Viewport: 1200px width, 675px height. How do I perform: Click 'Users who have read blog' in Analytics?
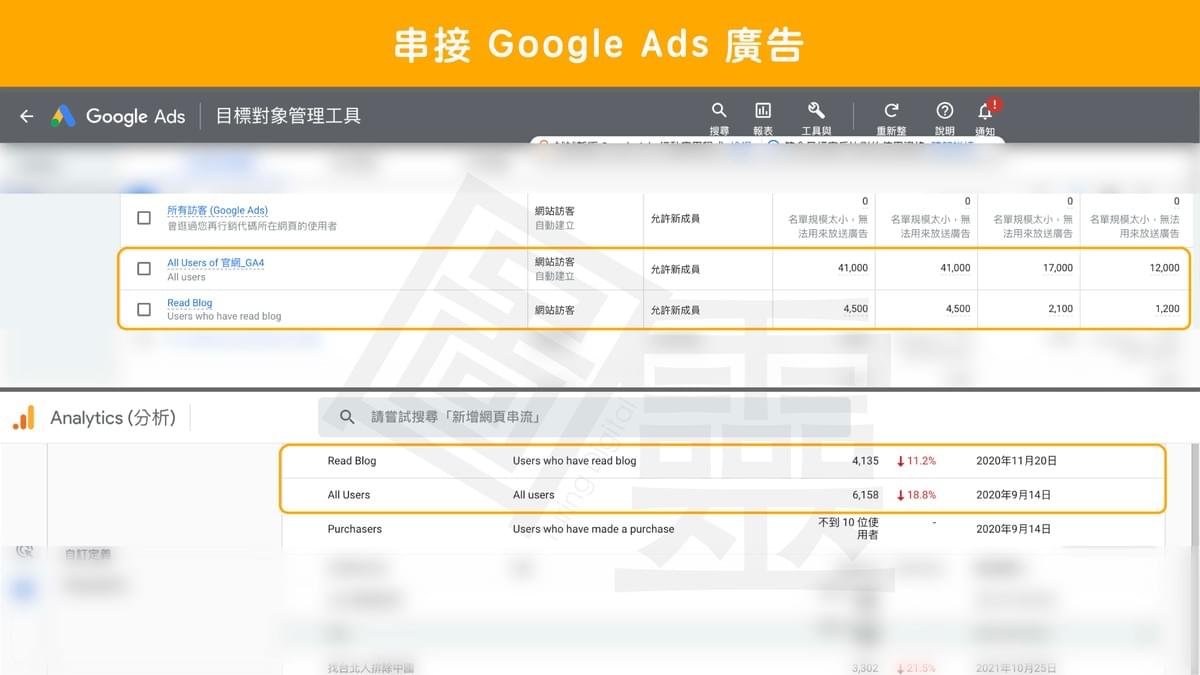pyautogui.click(x=574, y=461)
